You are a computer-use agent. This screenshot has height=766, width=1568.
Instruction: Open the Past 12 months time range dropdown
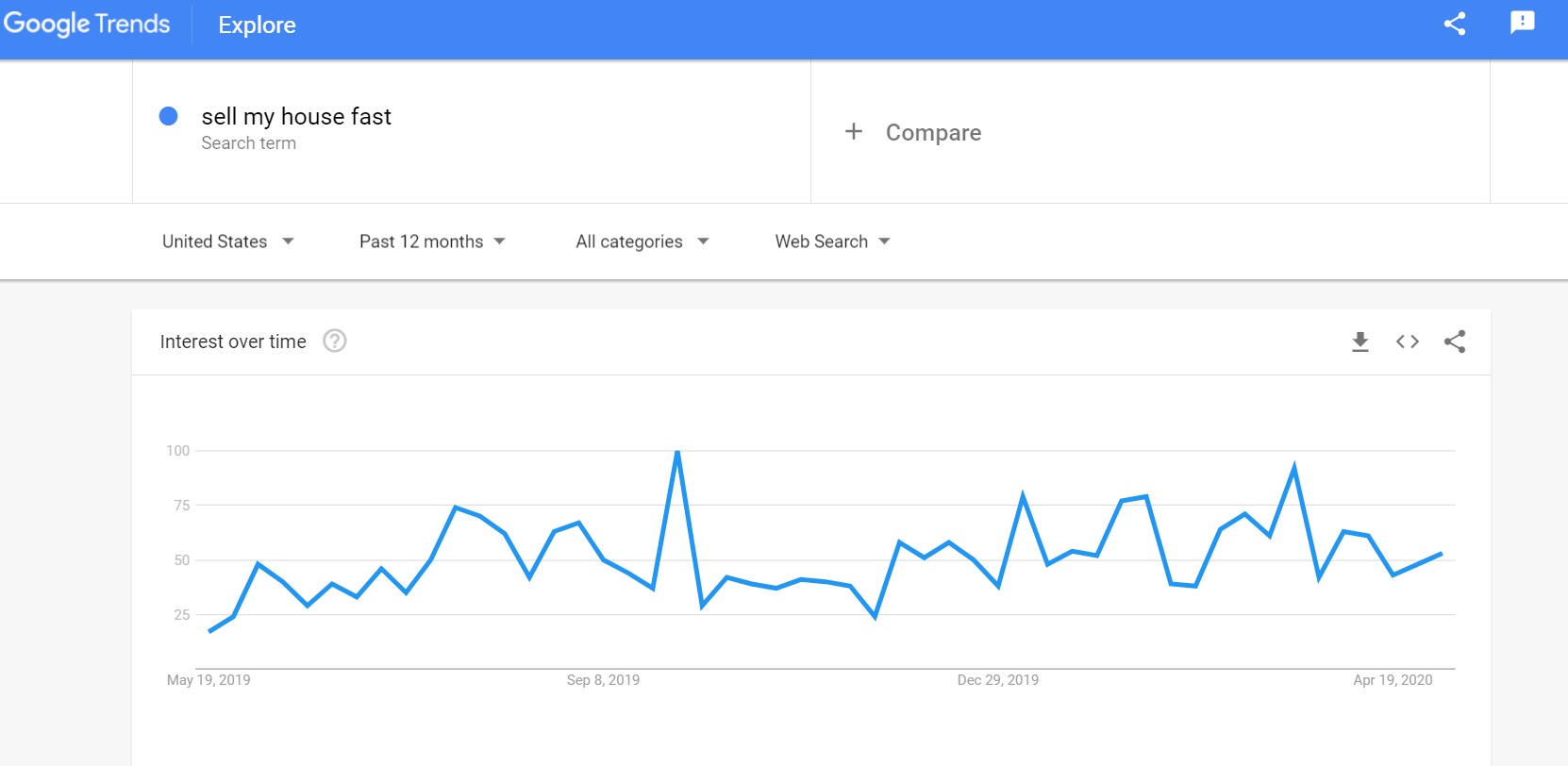coord(432,241)
